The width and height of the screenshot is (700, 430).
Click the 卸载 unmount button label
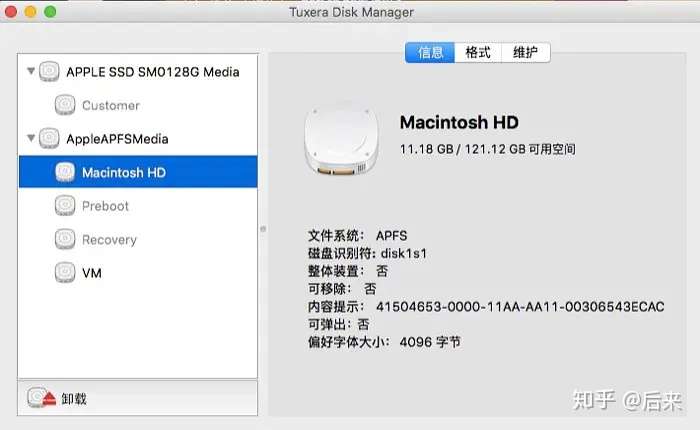pyautogui.click(x=74, y=399)
